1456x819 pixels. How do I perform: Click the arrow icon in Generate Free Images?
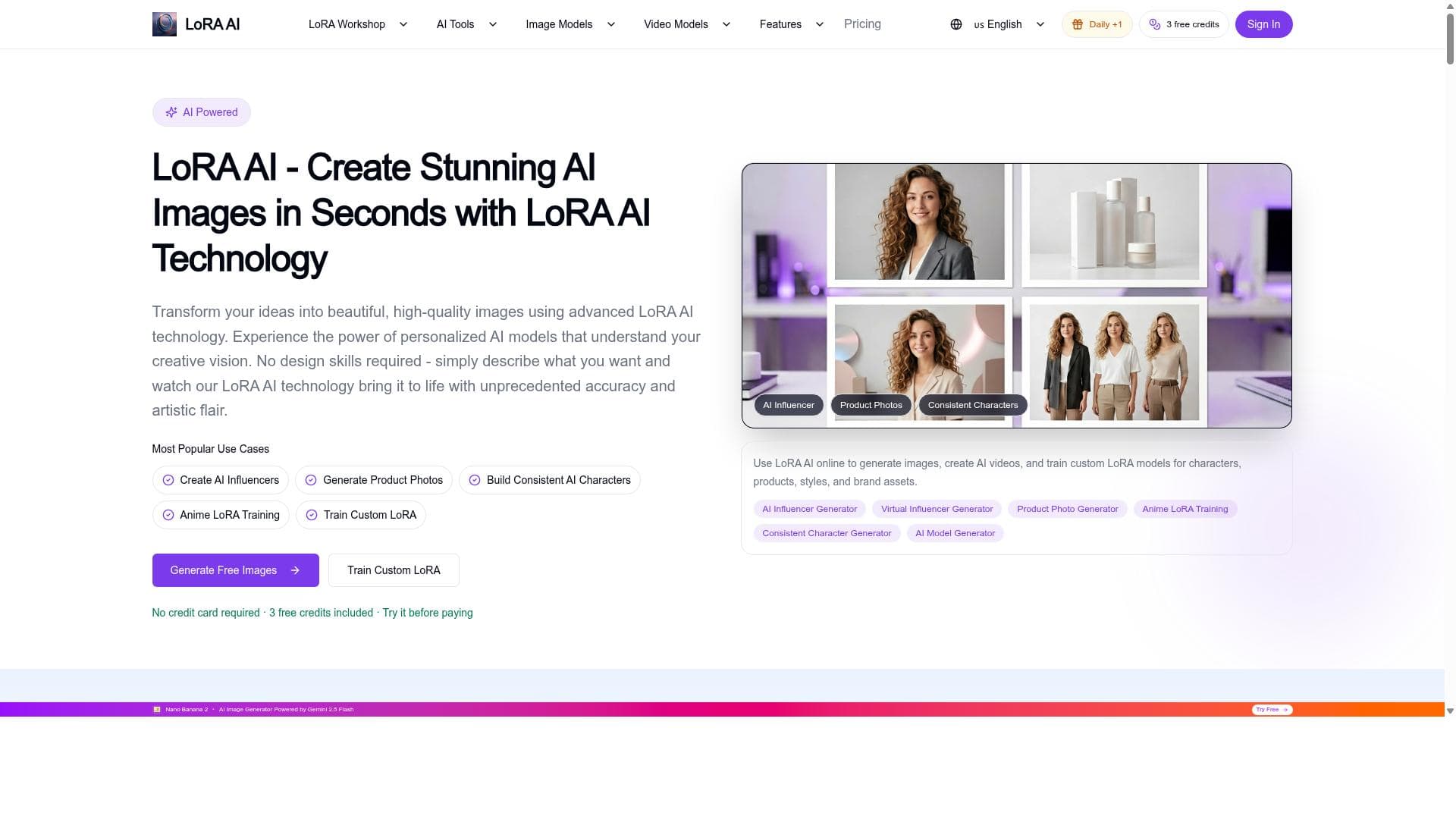(x=295, y=570)
